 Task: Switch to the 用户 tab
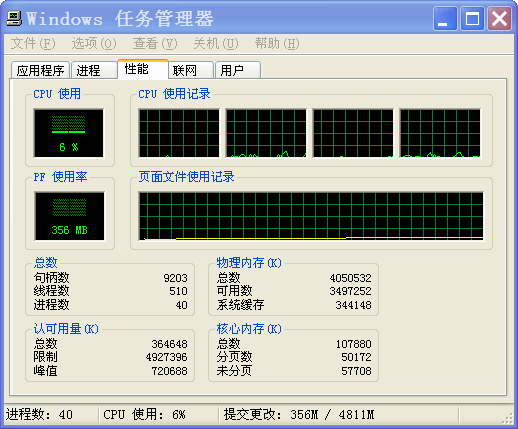click(x=238, y=70)
